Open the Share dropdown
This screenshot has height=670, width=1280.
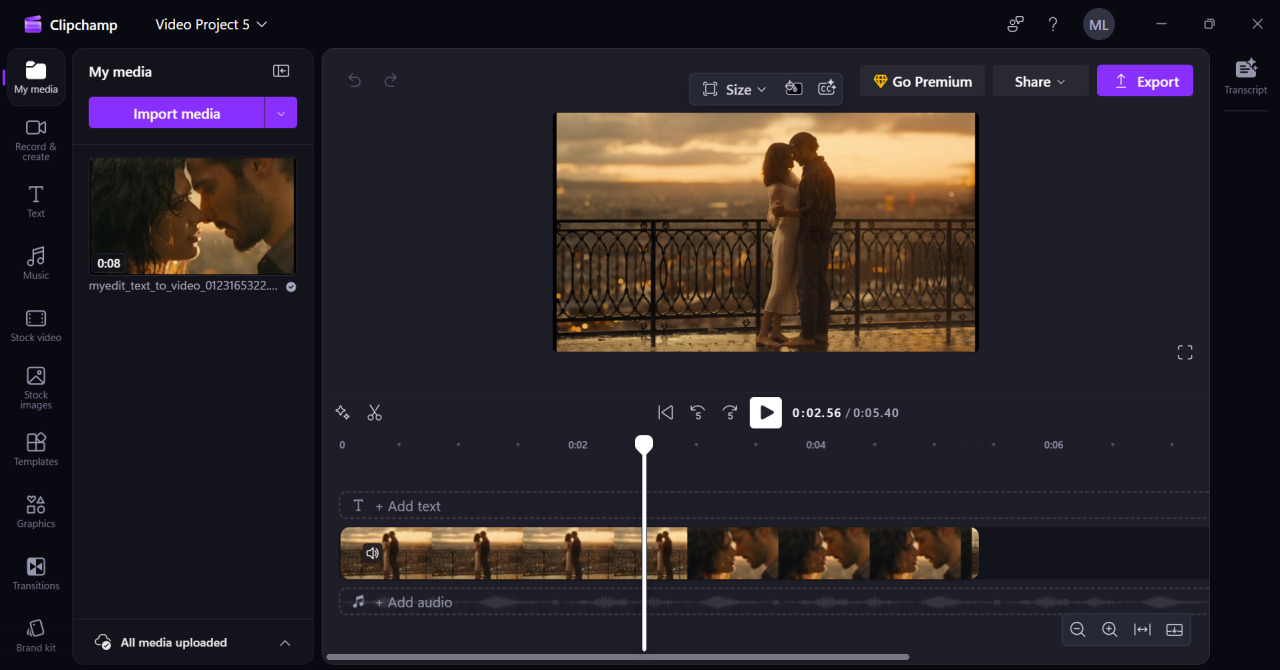click(1040, 81)
